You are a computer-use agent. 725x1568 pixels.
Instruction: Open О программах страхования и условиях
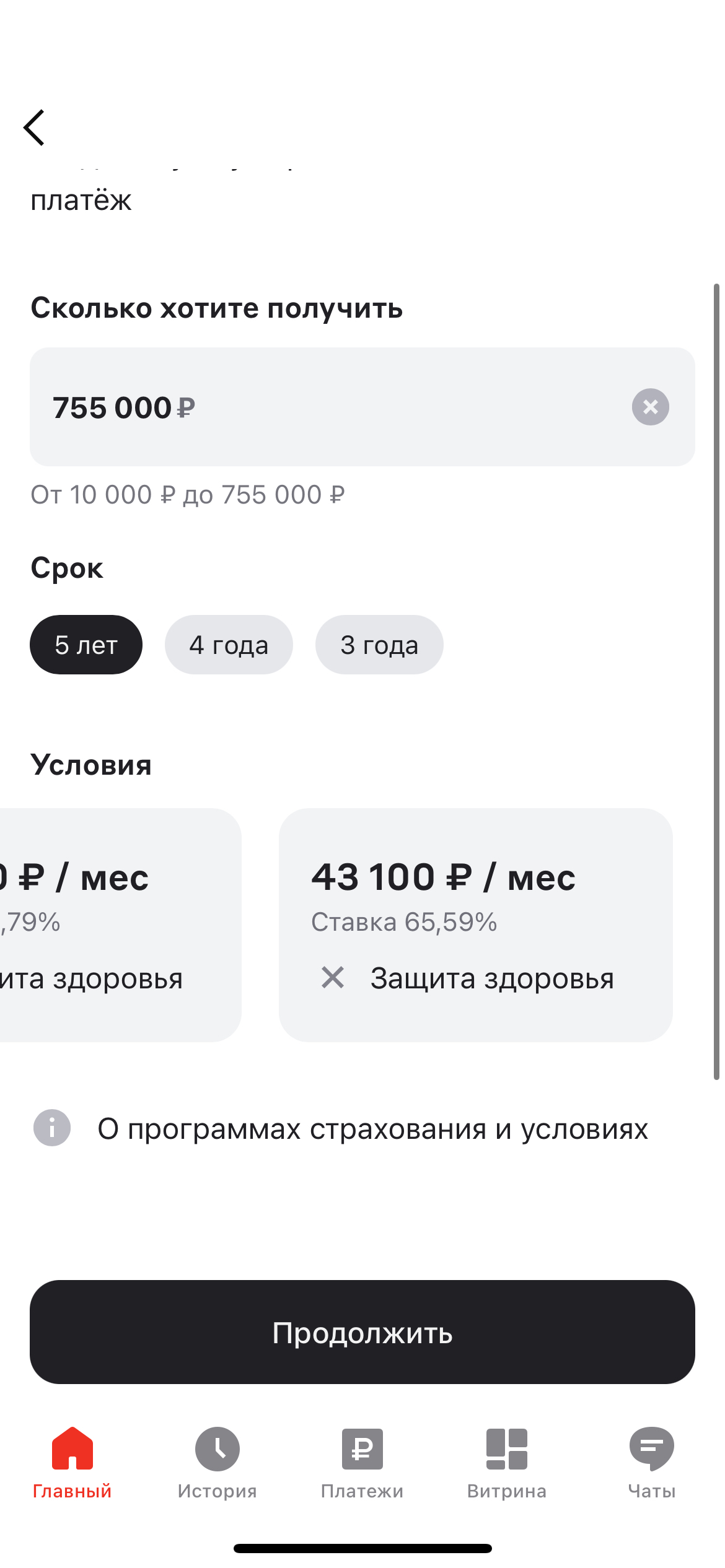click(x=372, y=1129)
